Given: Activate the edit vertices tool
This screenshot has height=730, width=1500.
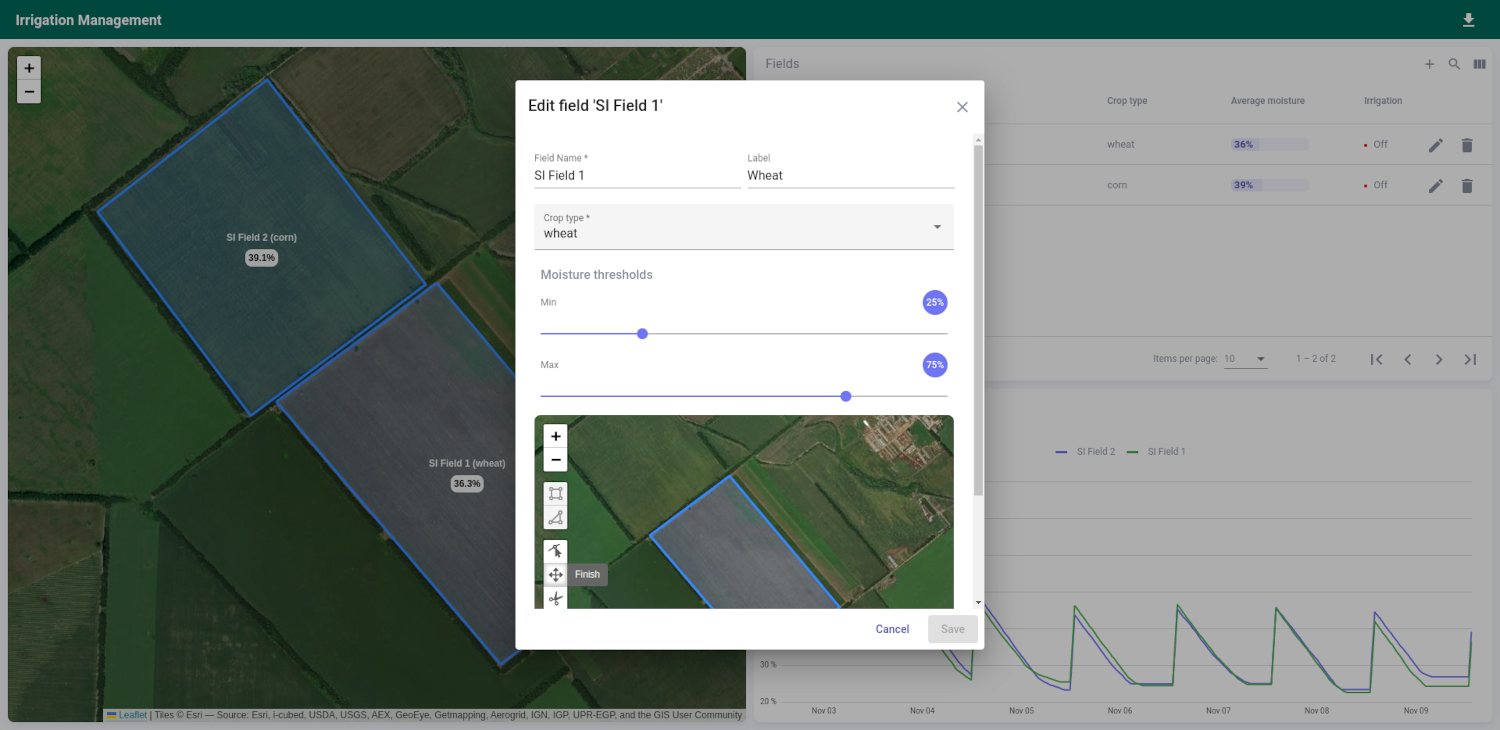Looking at the screenshot, I should pyautogui.click(x=556, y=551).
